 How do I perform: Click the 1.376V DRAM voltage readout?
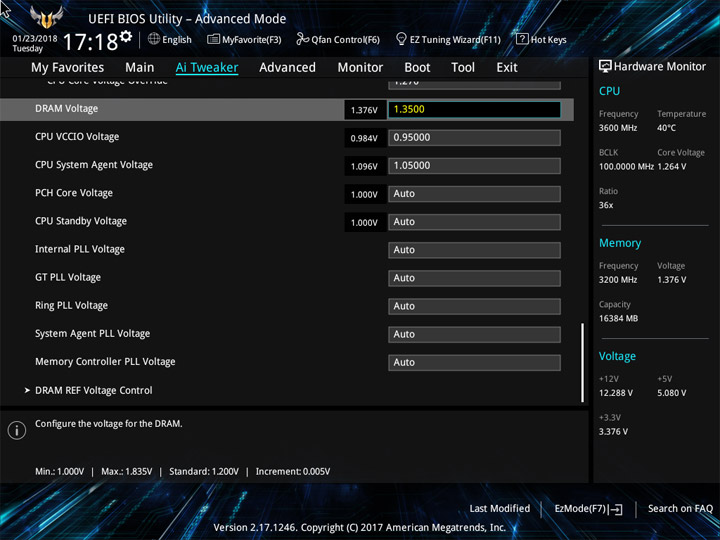click(365, 110)
